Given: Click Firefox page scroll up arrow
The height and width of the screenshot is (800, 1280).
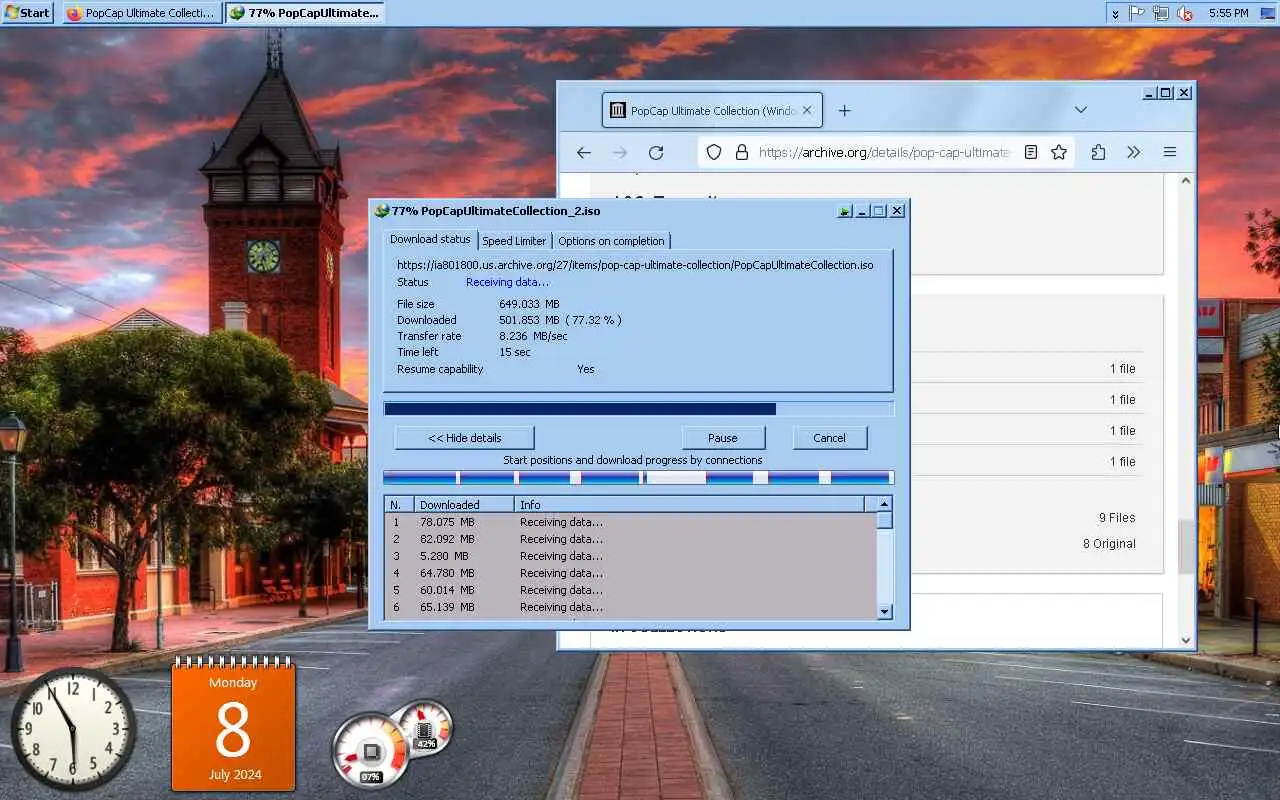Looking at the screenshot, I should point(1186,181).
